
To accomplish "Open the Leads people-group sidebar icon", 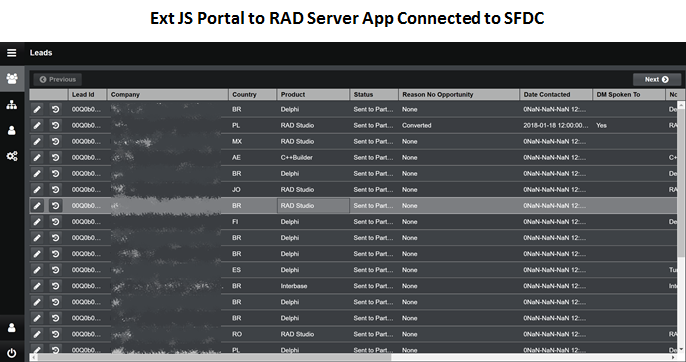I will (x=12, y=79).
